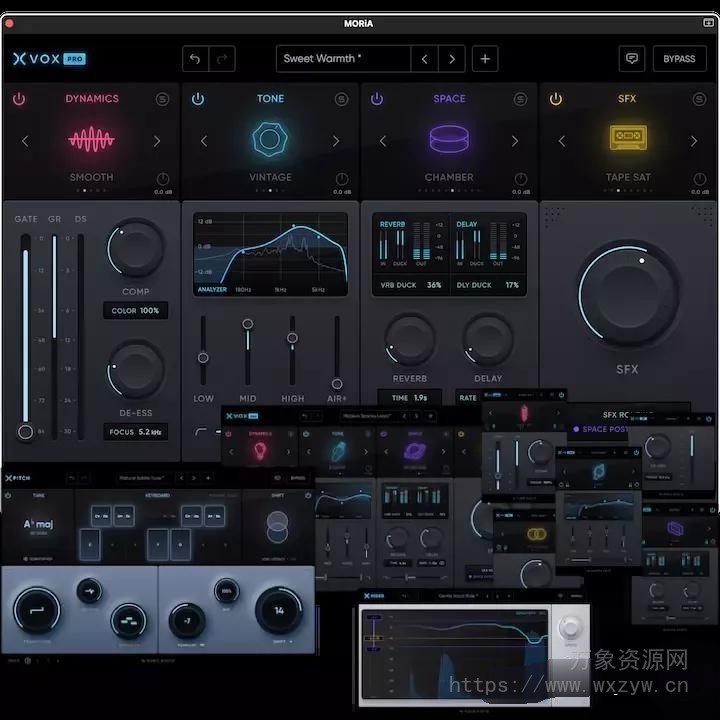Click the DYNAMICS module title
Image resolution: width=720 pixels, height=720 pixels.
[x=92, y=99]
